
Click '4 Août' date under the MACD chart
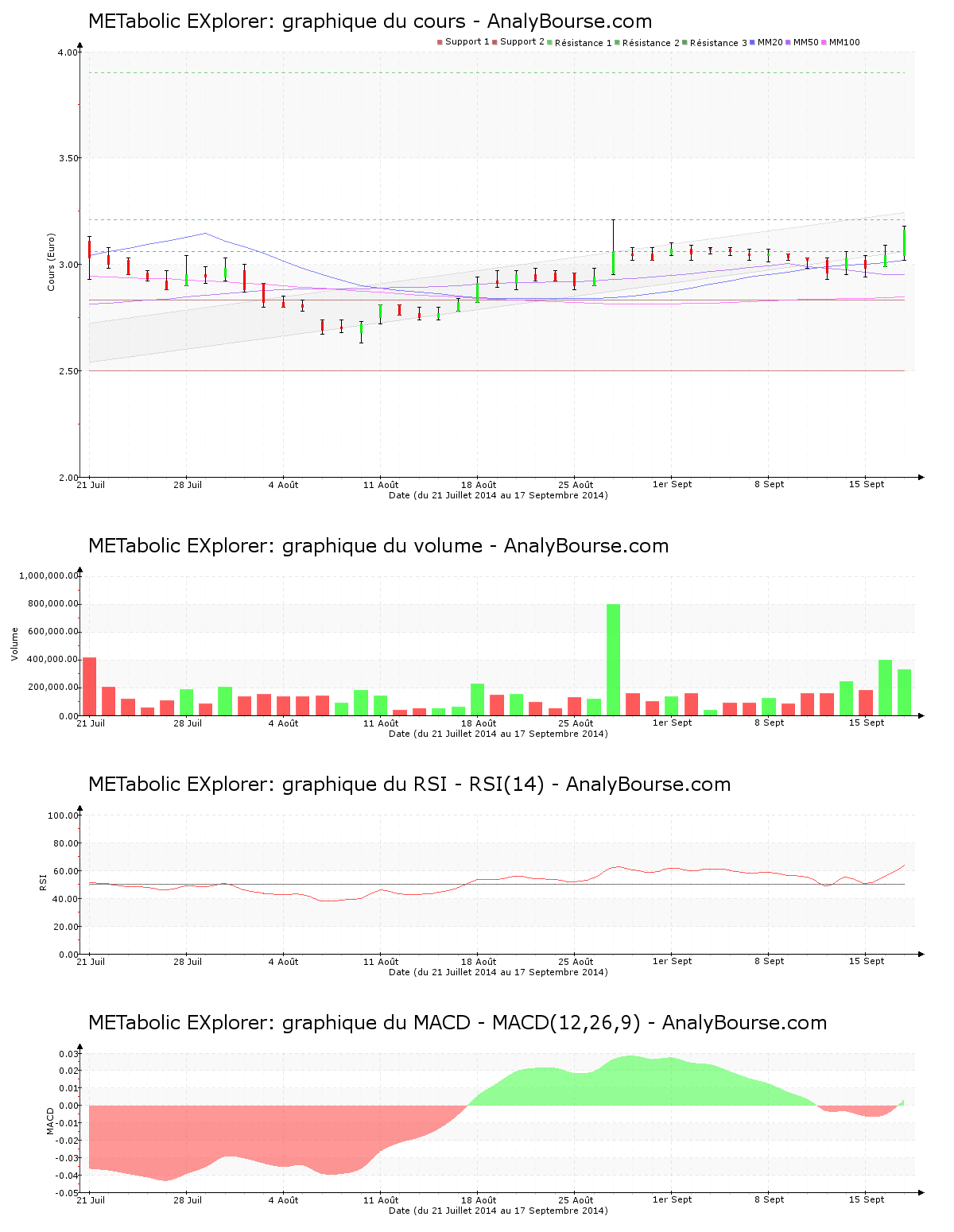(283, 1199)
